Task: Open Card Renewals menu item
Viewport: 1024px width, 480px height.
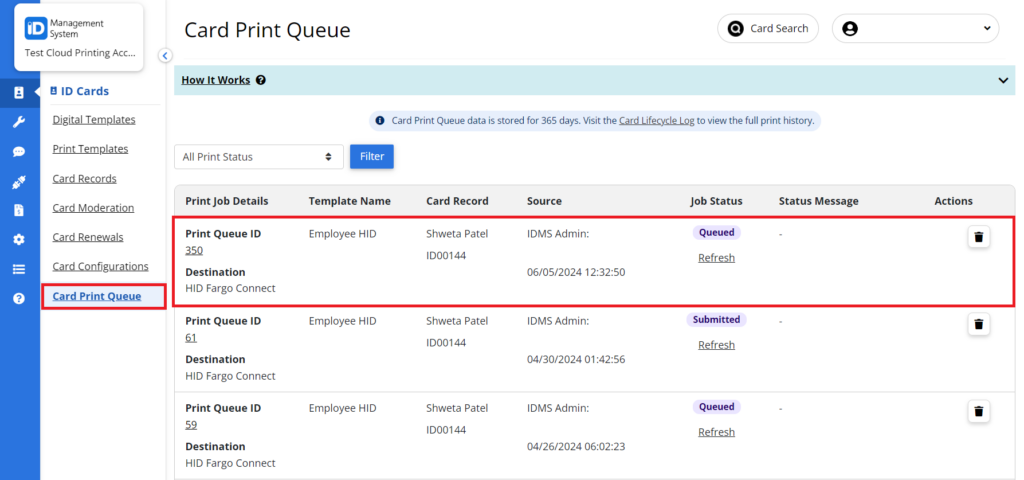Action: (x=88, y=238)
